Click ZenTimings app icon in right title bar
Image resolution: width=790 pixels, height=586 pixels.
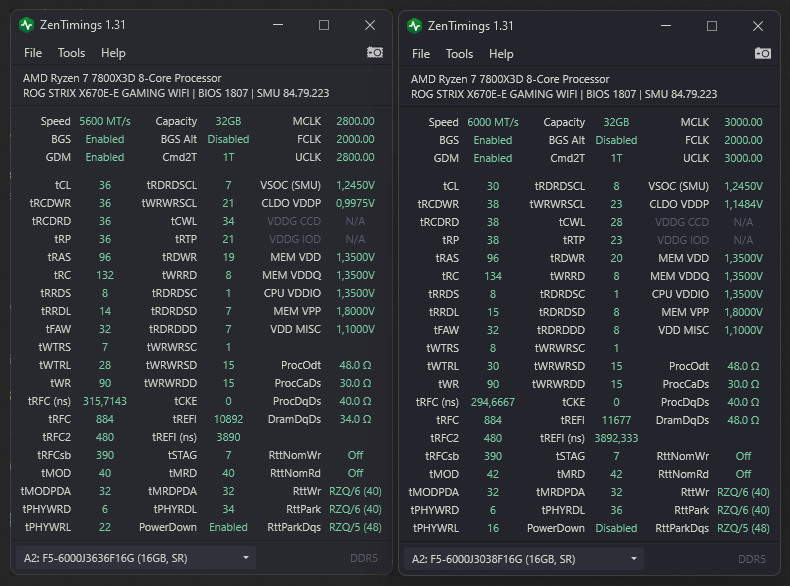coord(415,25)
